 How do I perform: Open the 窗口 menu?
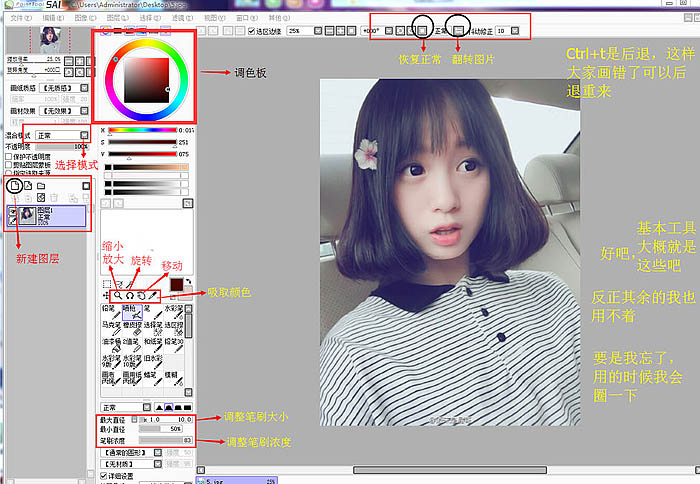tap(247, 18)
